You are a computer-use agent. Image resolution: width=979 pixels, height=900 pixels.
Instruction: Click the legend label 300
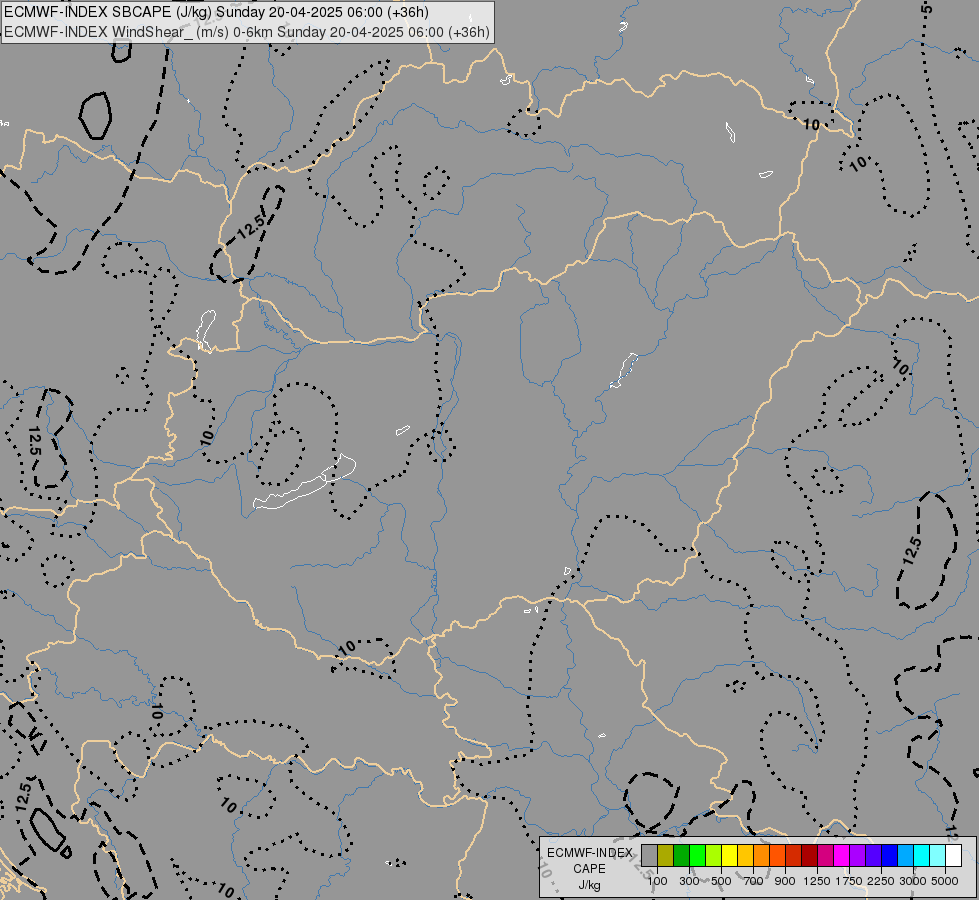[x=689, y=881]
